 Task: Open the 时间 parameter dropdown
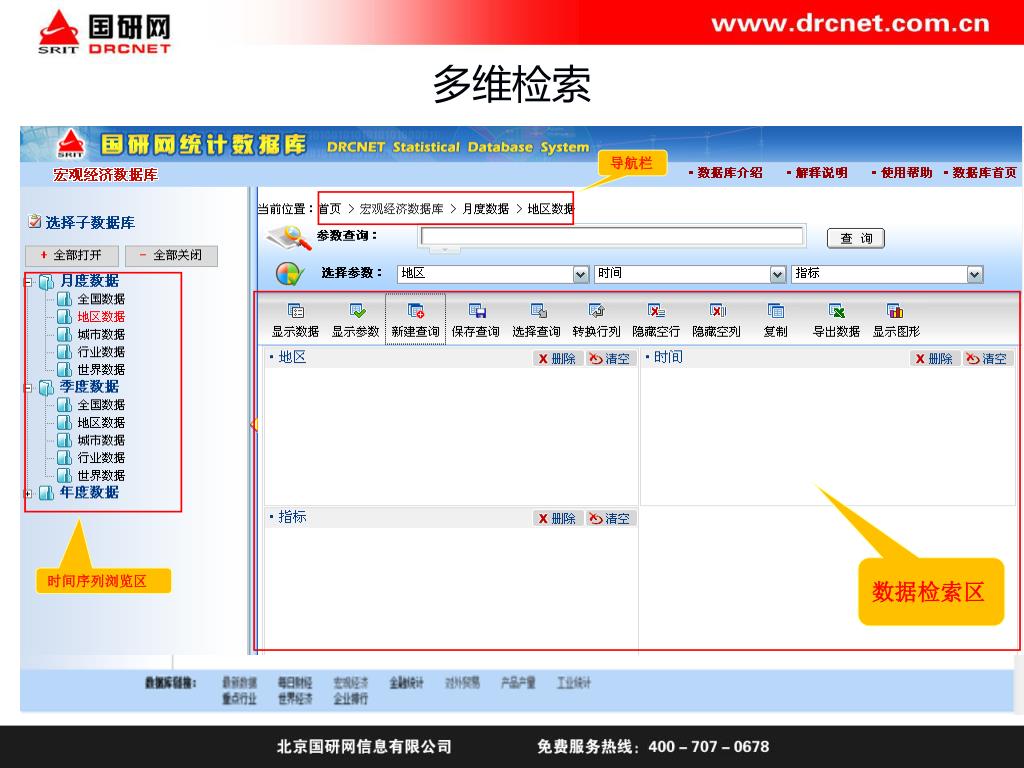777,274
